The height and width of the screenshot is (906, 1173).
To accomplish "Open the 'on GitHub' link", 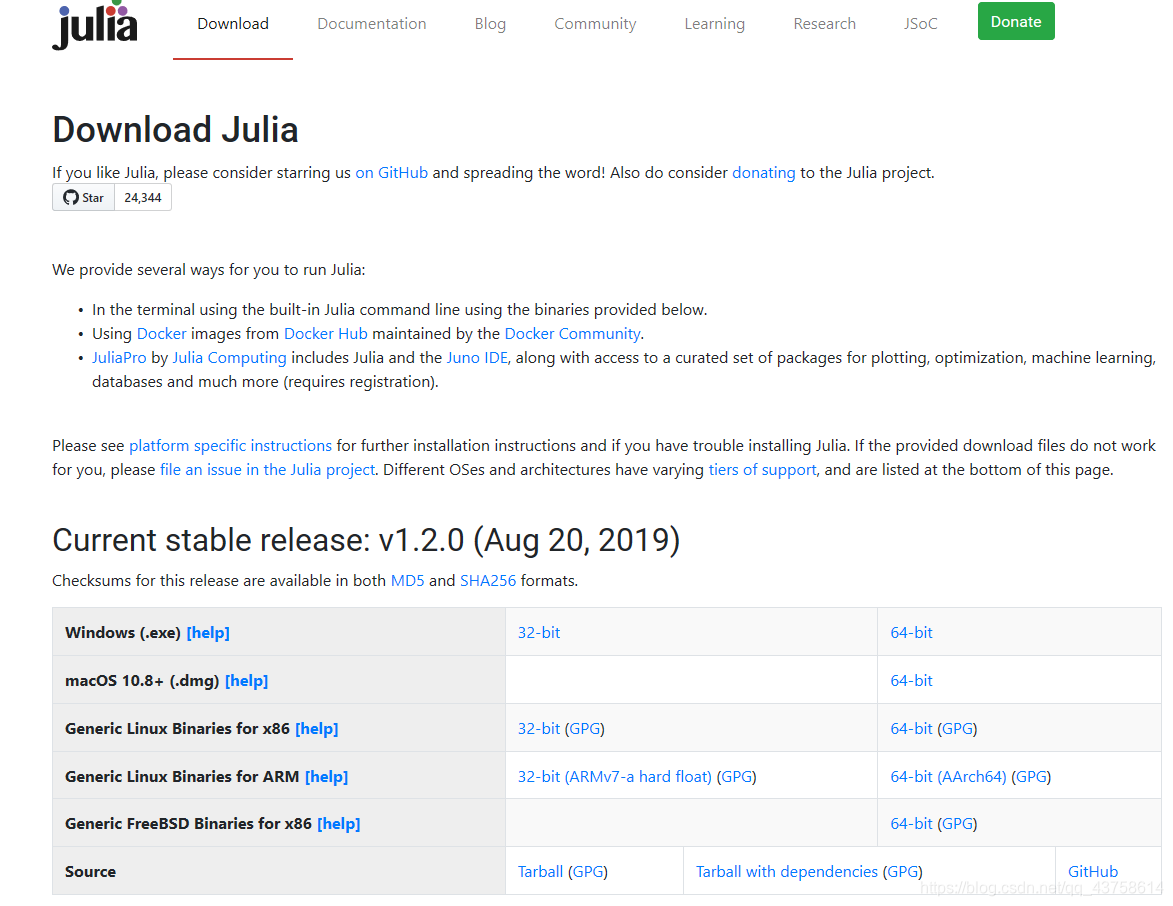I will [x=391, y=172].
